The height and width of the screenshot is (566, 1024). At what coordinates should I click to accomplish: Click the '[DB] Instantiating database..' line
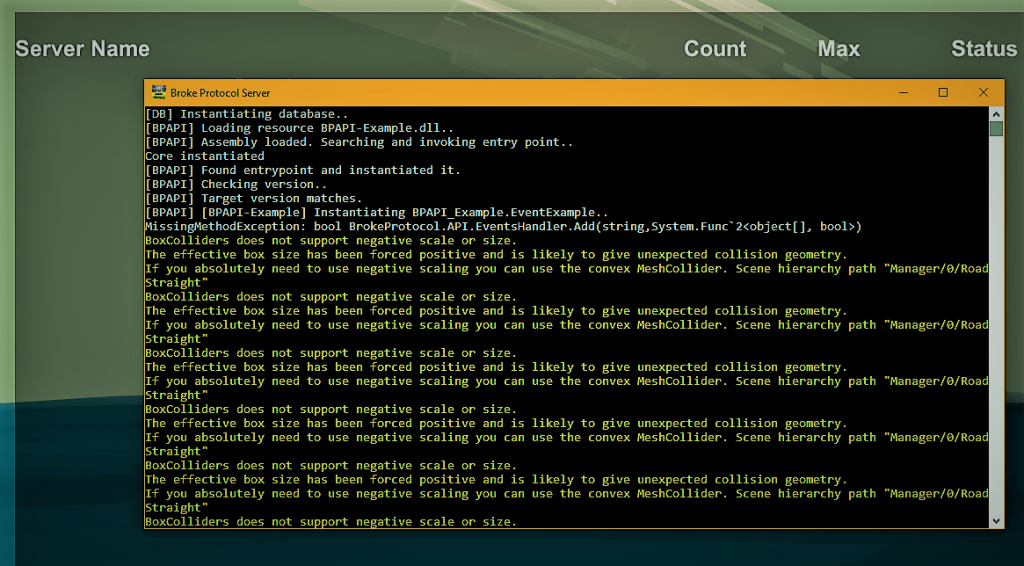(x=247, y=114)
